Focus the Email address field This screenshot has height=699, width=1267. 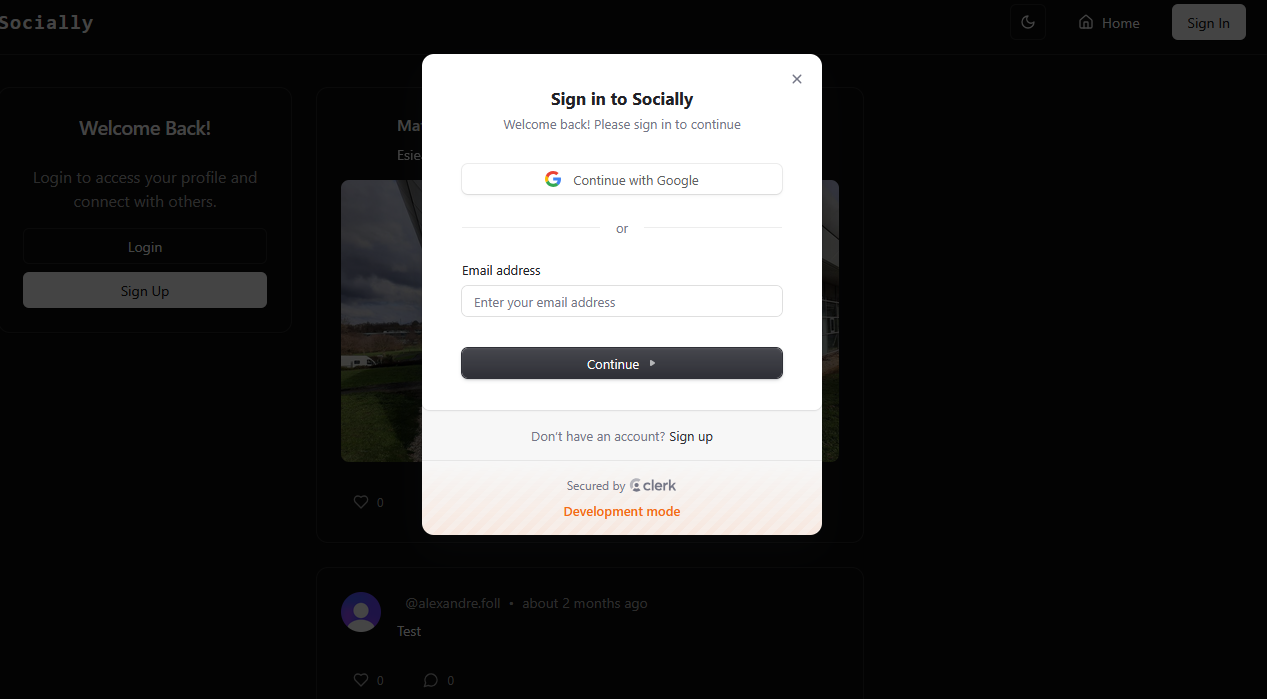(x=622, y=302)
